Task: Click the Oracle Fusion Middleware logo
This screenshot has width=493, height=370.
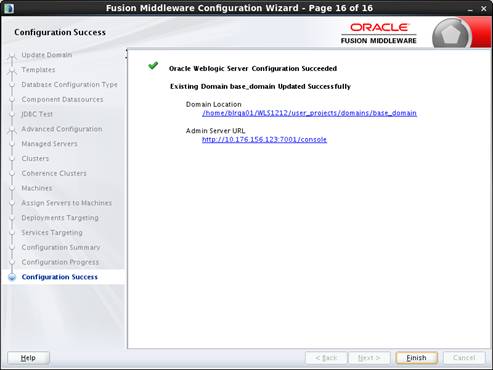Action: click(379, 34)
